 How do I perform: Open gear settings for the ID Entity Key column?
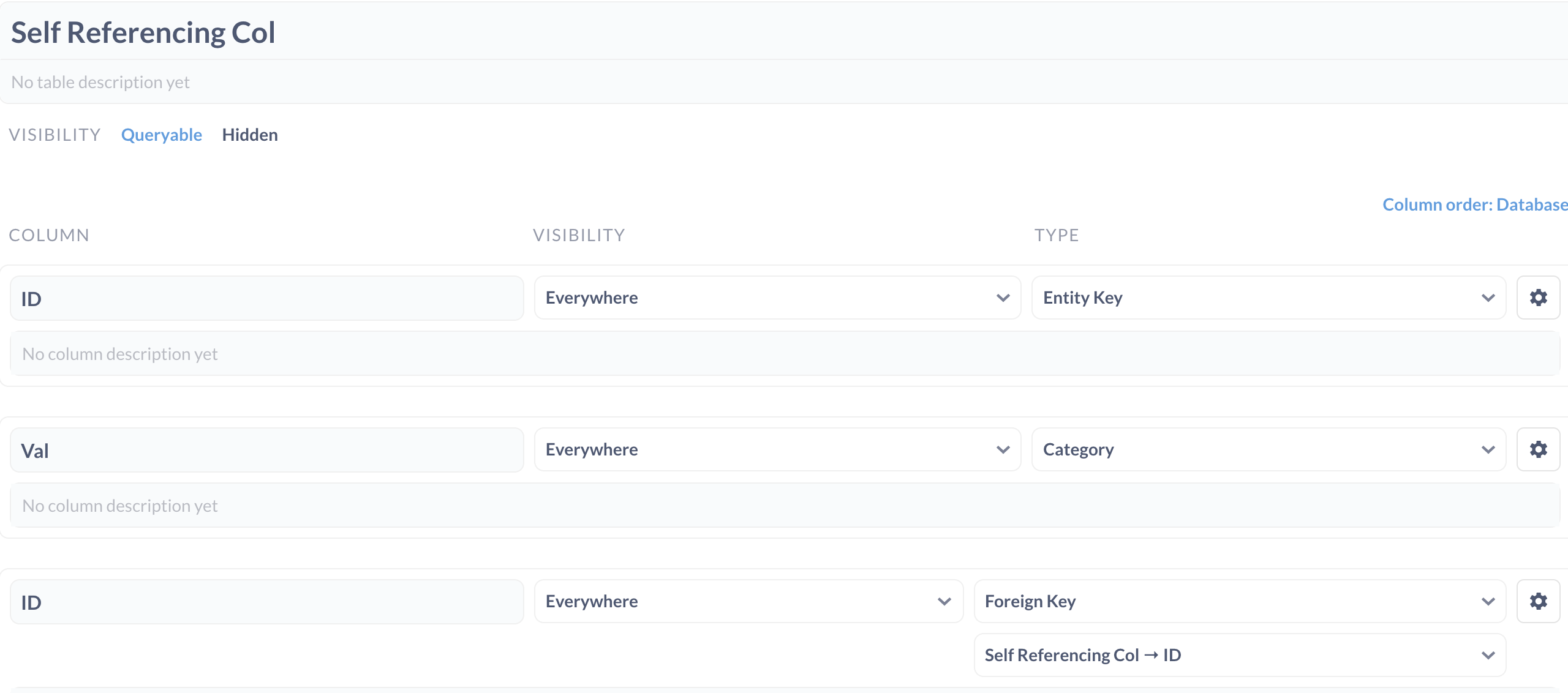pyautogui.click(x=1539, y=298)
